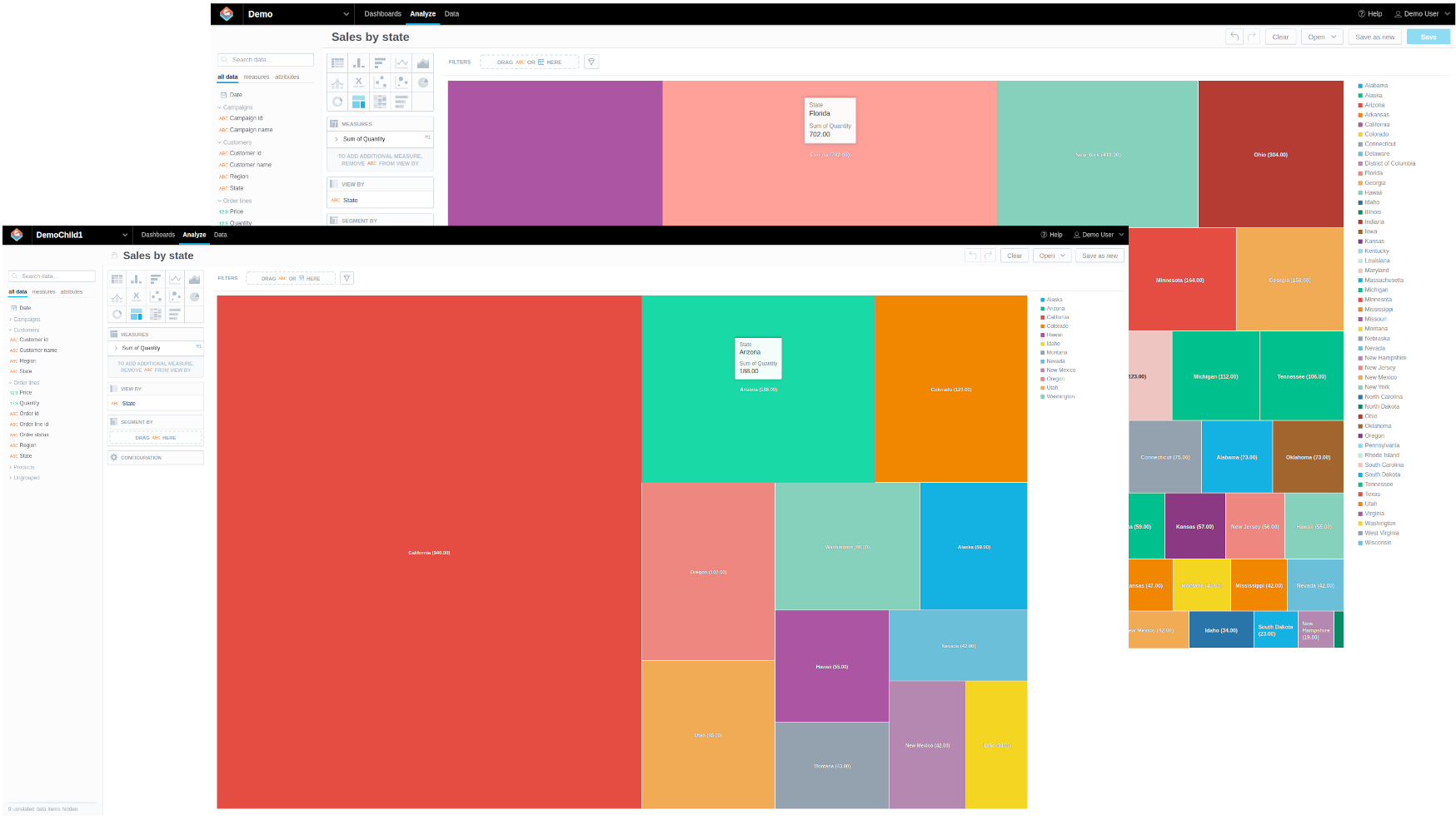The width and height of the screenshot is (1456, 820).
Task: Click Save button in Demo window
Action: (x=1429, y=37)
